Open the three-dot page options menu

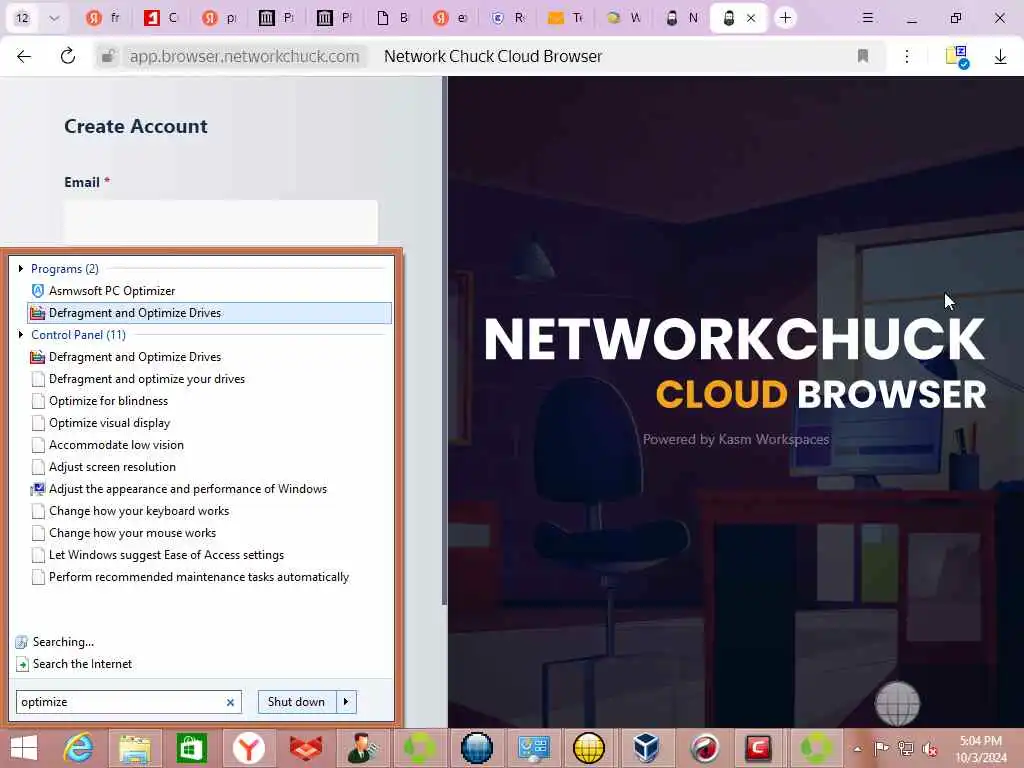[906, 56]
